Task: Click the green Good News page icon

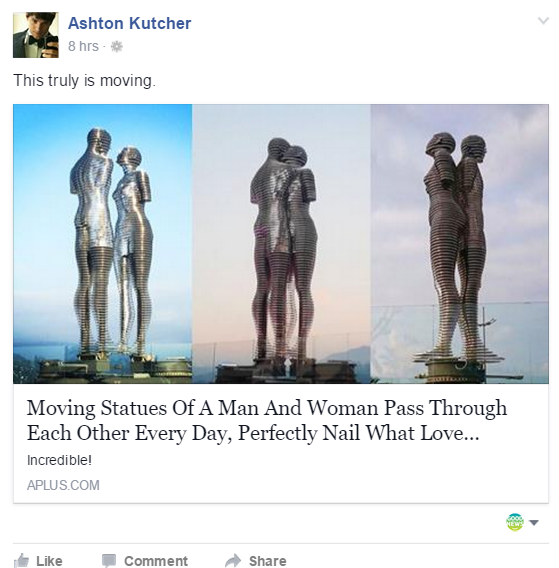Action: click(515, 522)
